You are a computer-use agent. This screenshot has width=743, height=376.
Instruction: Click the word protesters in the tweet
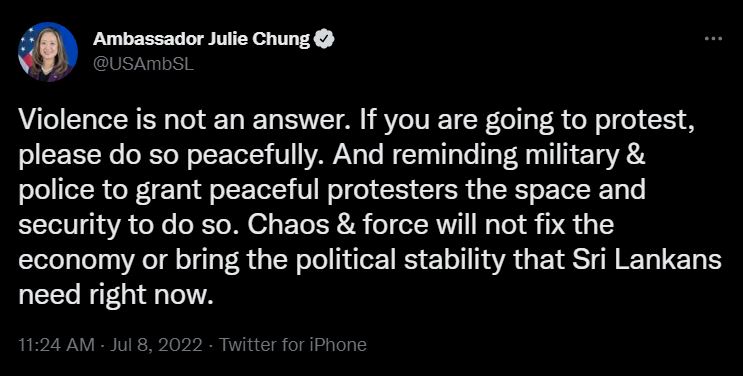391,192
